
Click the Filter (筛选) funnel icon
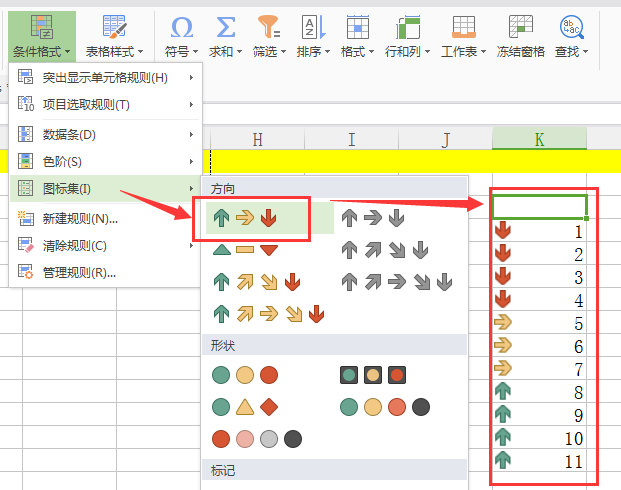[x=269, y=26]
